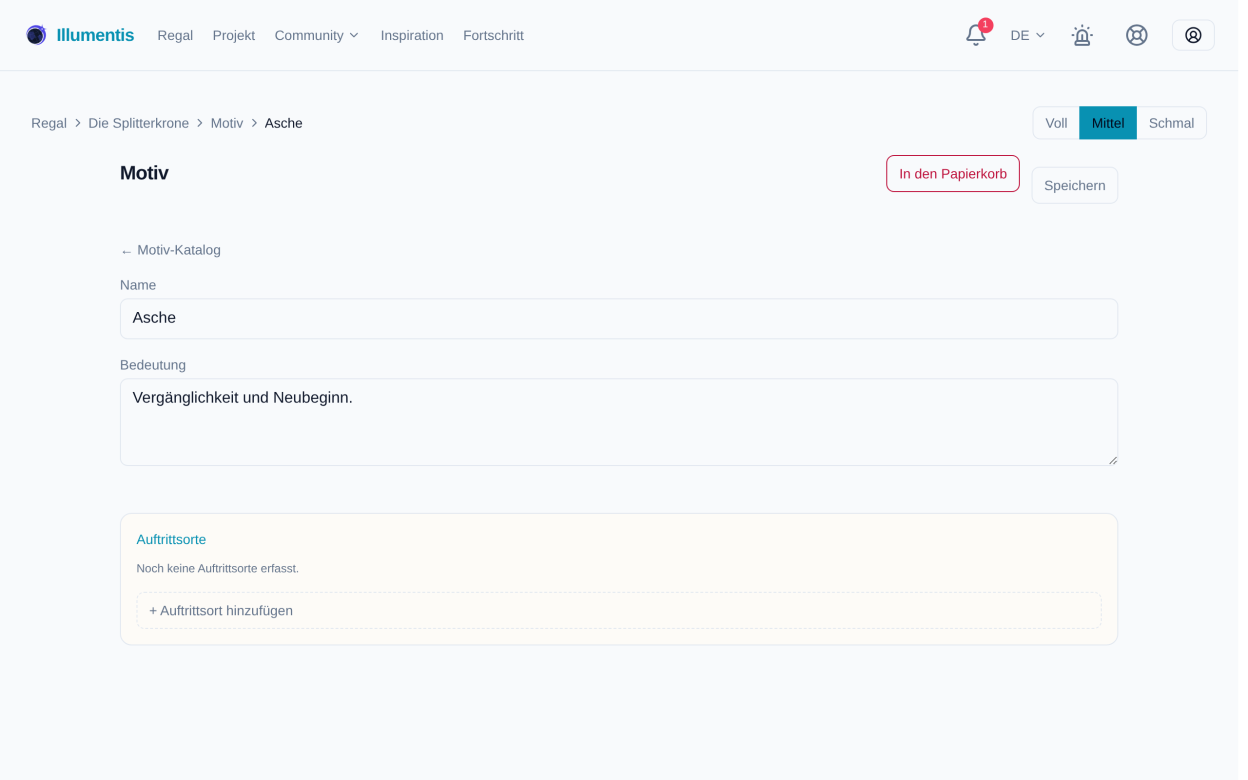1248x780 pixels.
Task: Click the Auftrittsorte section heading
Action: (171, 540)
